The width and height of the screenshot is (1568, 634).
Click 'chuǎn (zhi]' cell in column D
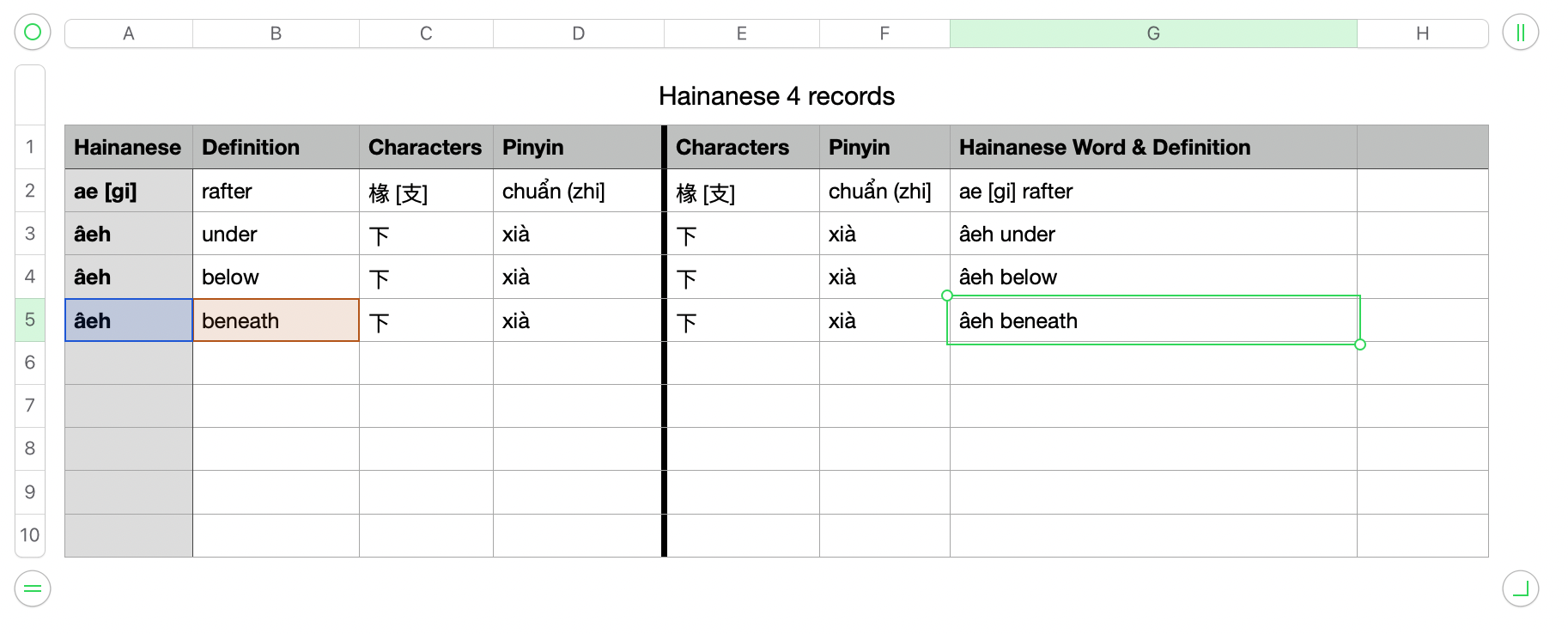[577, 191]
